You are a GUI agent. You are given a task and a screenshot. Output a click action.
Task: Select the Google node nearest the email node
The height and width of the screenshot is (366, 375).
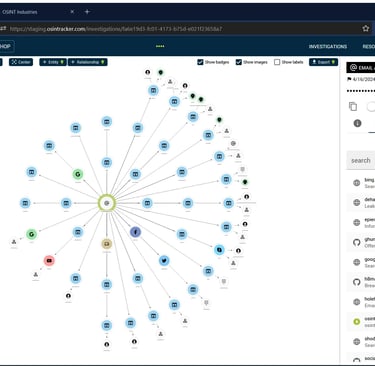click(x=78, y=174)
